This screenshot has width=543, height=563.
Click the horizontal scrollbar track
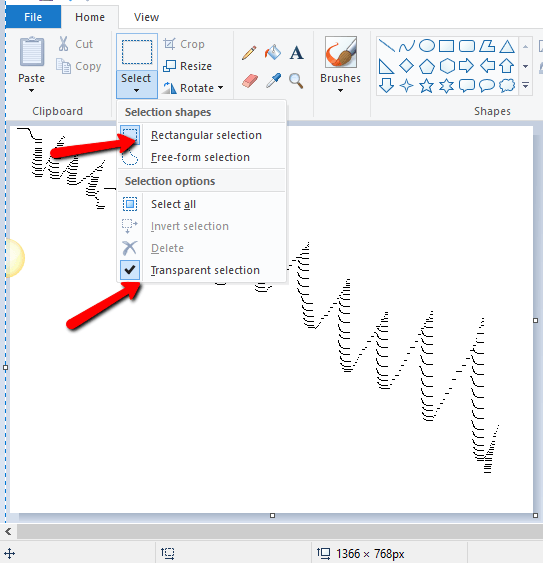pyautogui.click(x=280, y=531)
